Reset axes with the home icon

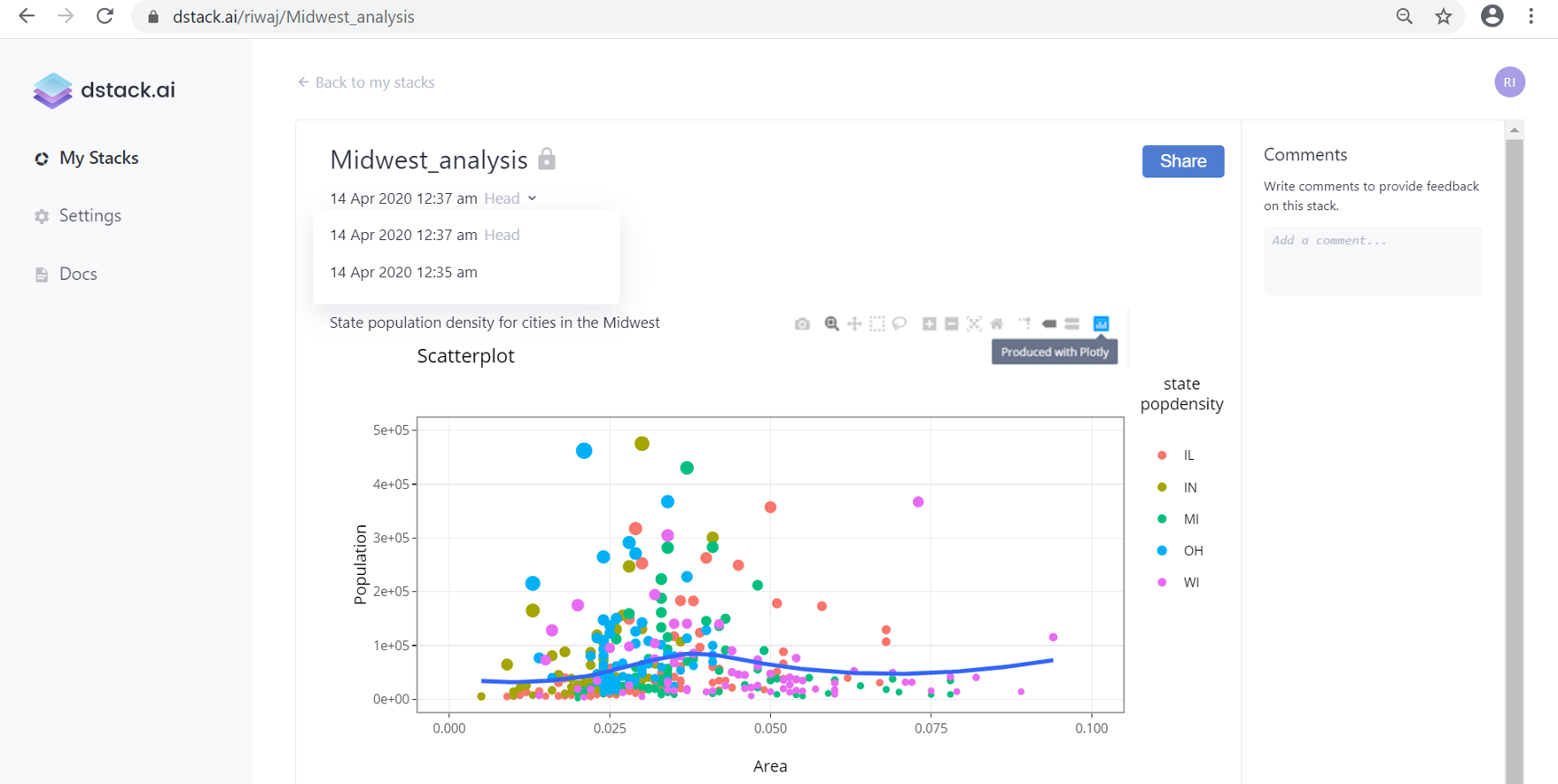[x=996, y=324]
